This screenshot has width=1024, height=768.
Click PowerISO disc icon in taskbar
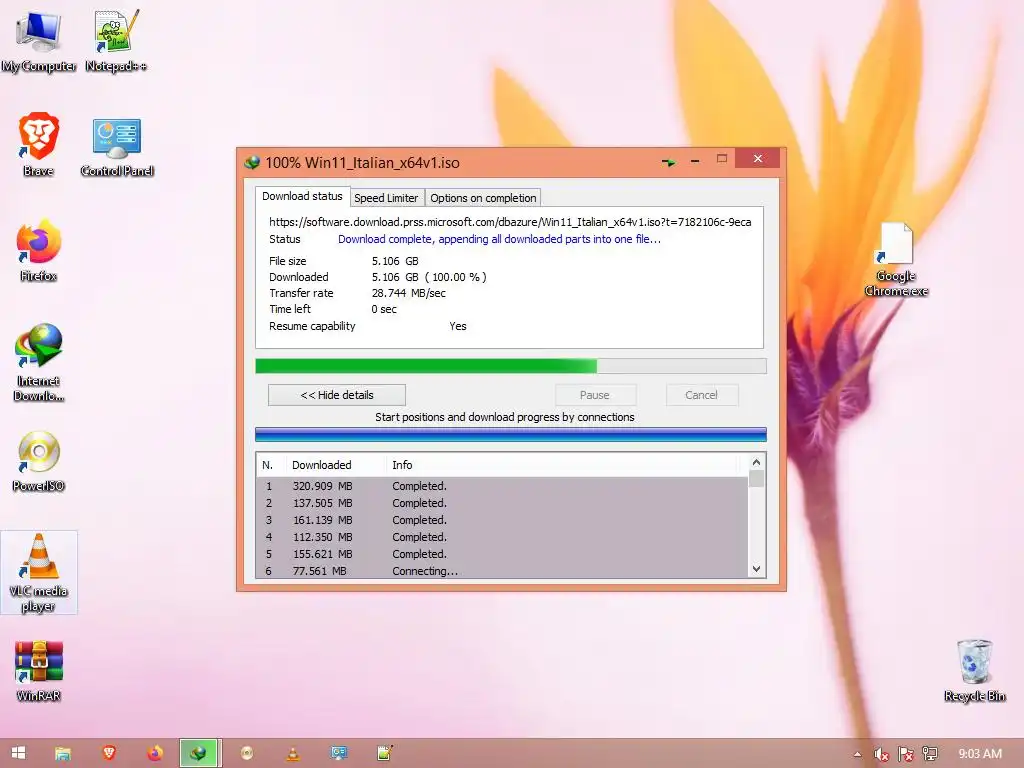point(247,753)
